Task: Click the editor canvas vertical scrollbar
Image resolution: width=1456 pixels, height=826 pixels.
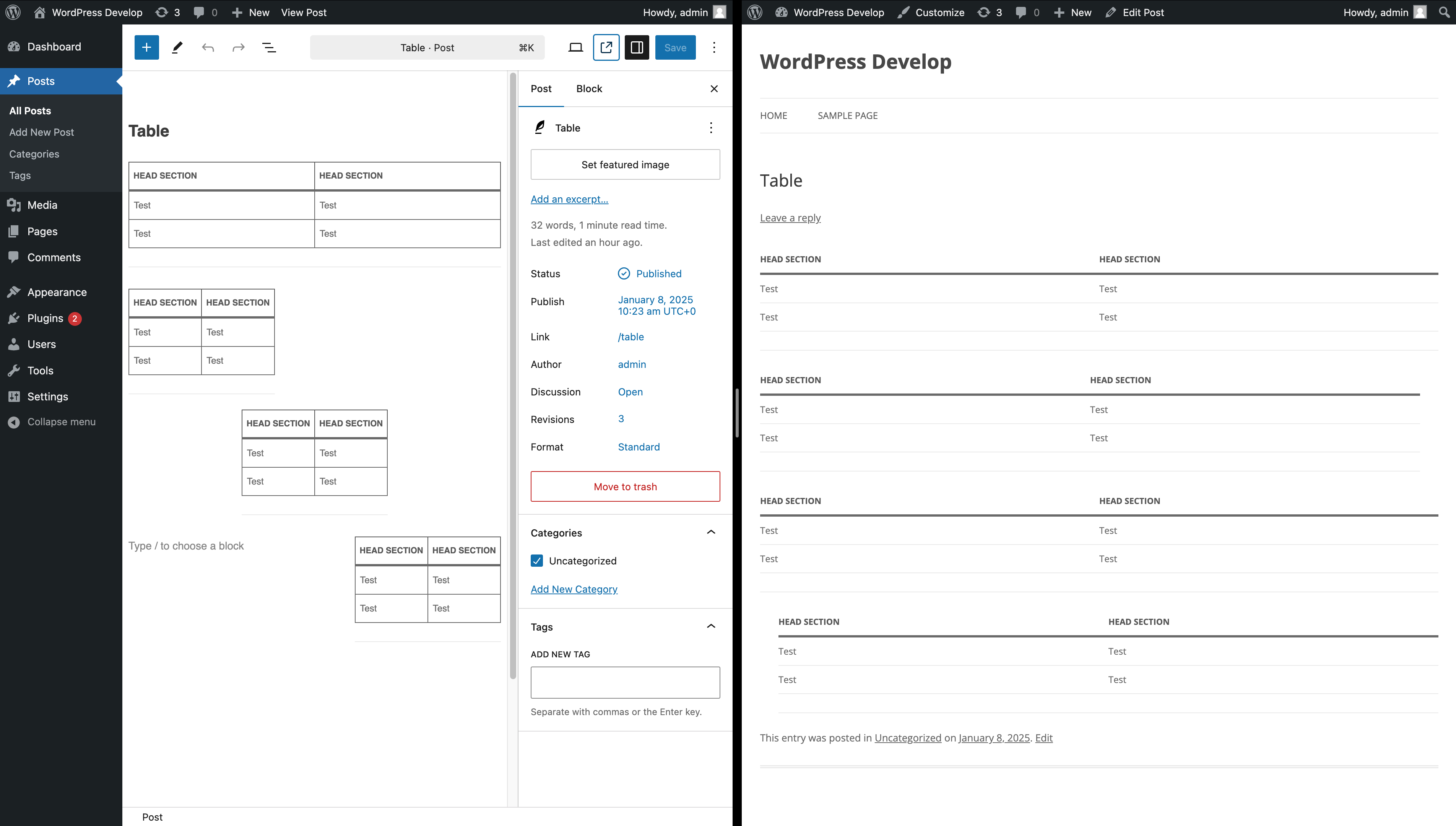Action: click(x=513, y=374)
